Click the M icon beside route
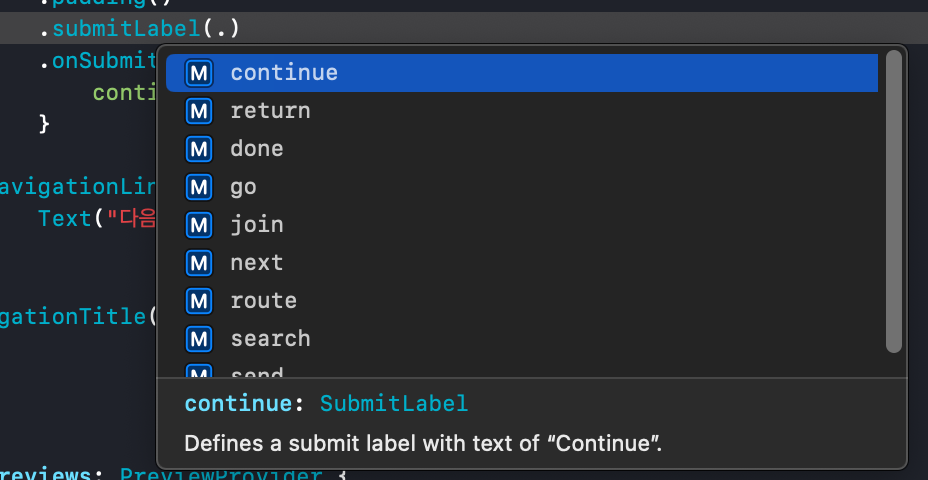 [199, 301]
